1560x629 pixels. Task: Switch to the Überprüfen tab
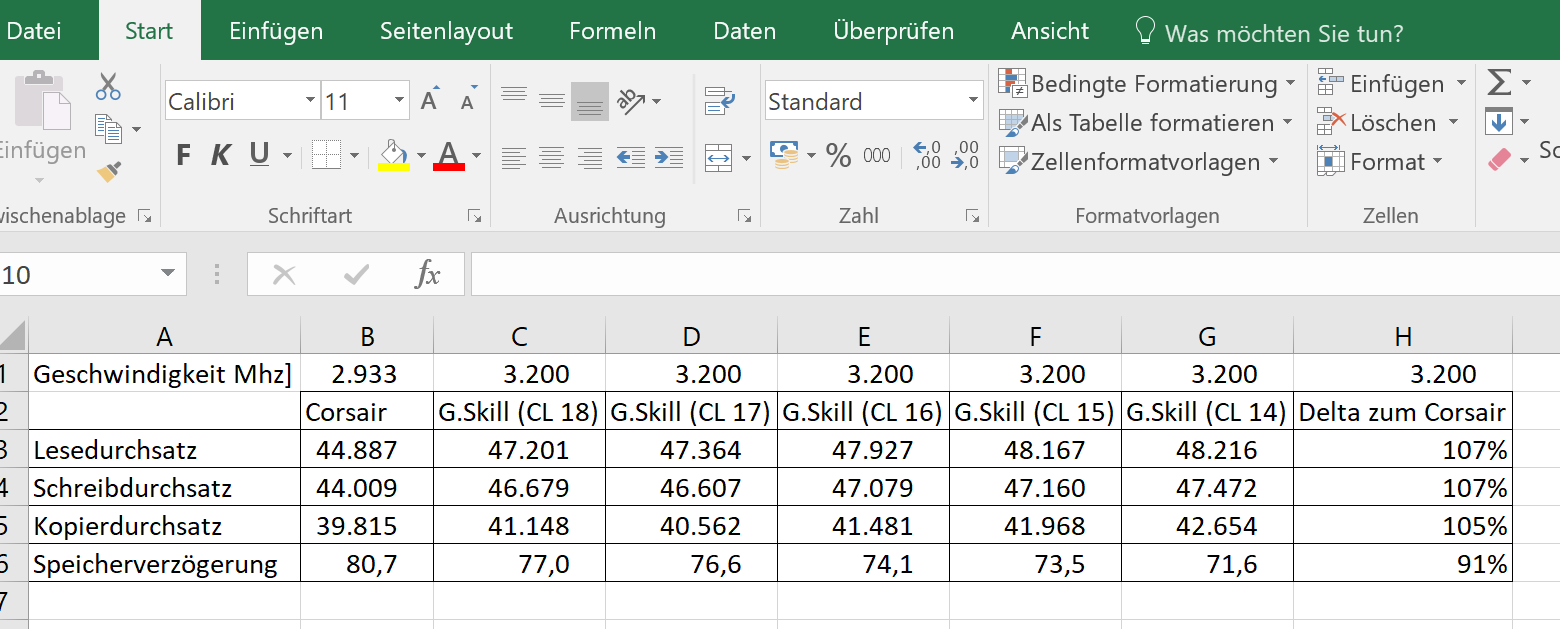(x=894, y=31)
